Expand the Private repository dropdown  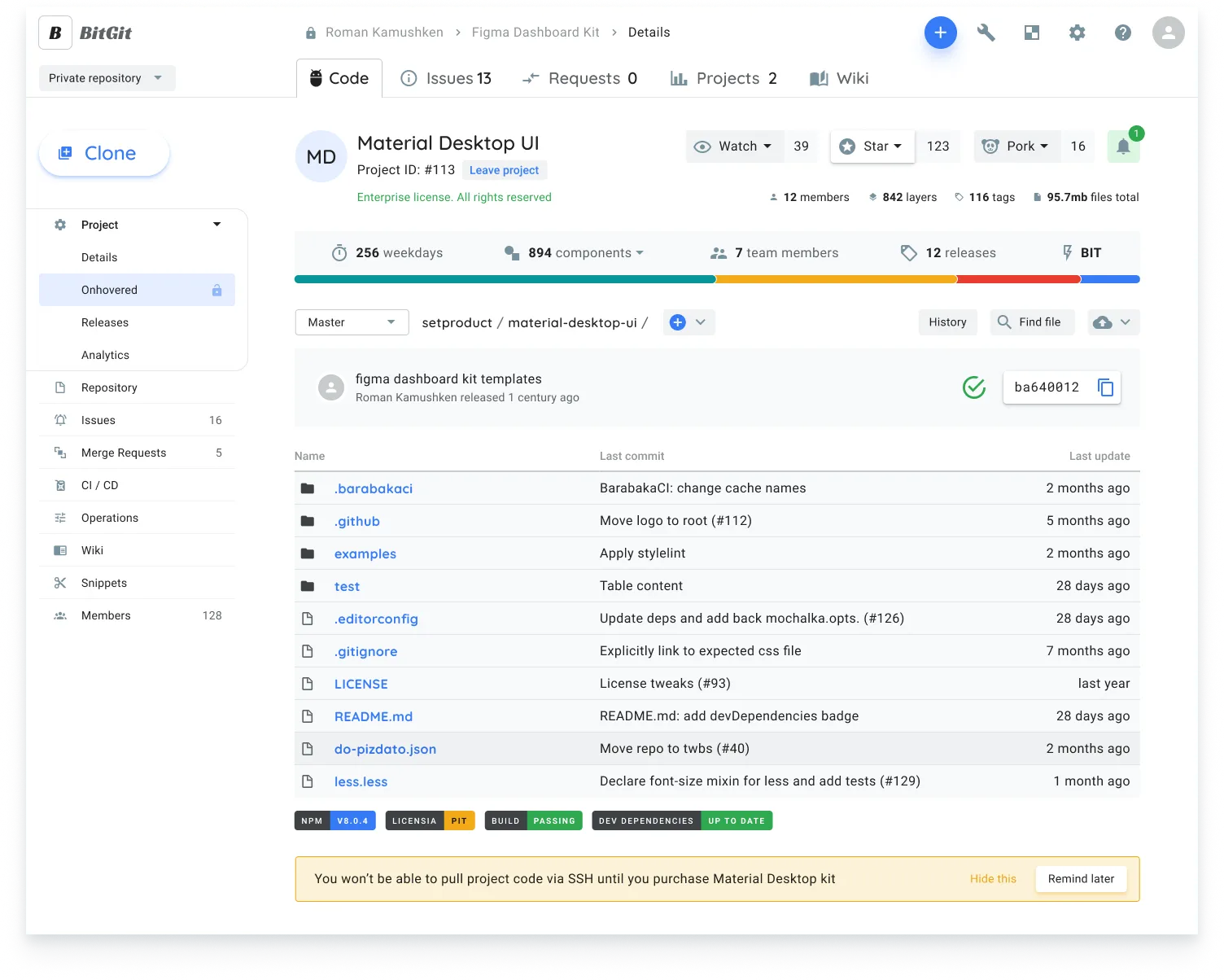(107, 78)
